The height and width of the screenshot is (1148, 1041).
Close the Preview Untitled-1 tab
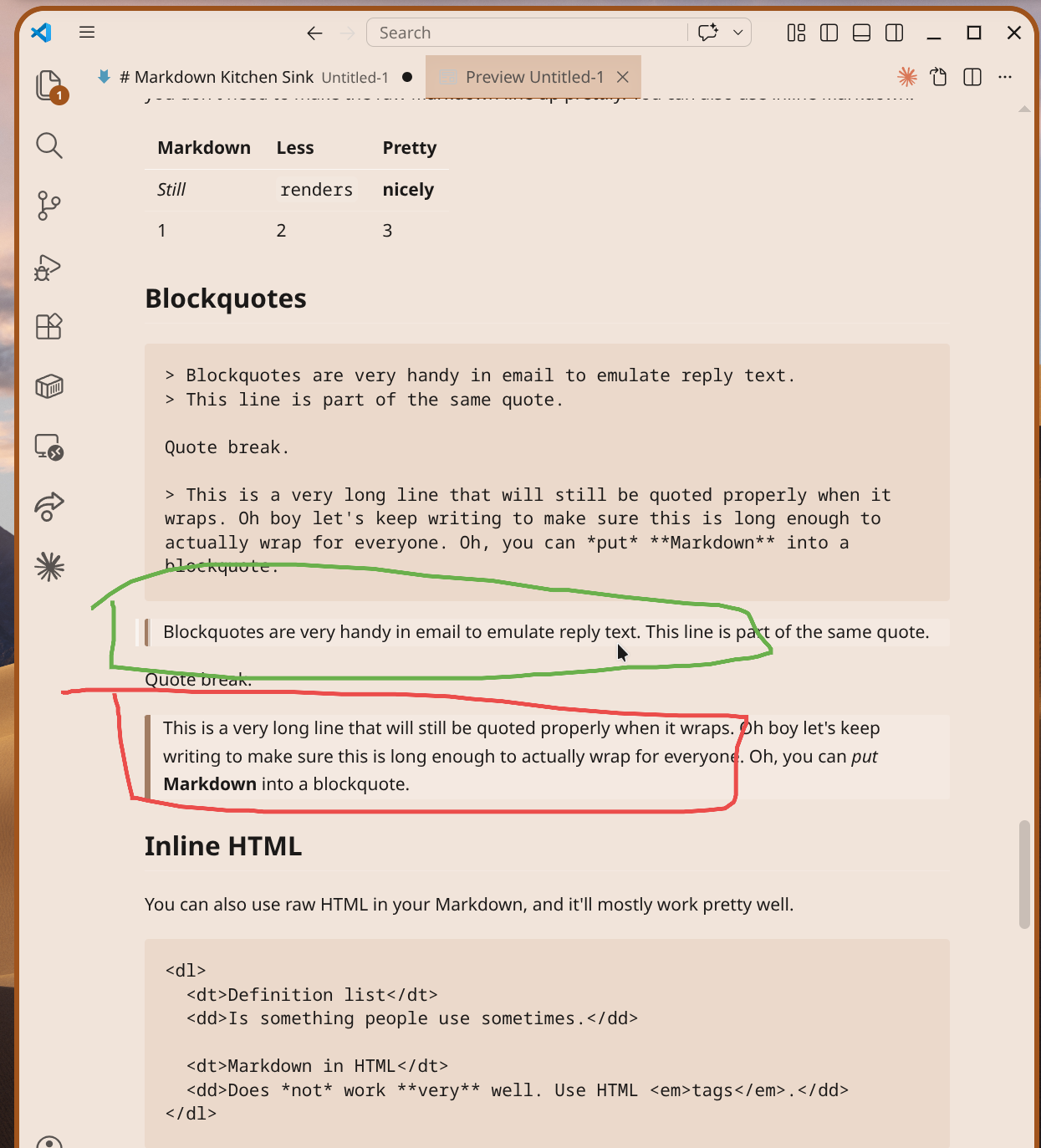coord(622,77)
